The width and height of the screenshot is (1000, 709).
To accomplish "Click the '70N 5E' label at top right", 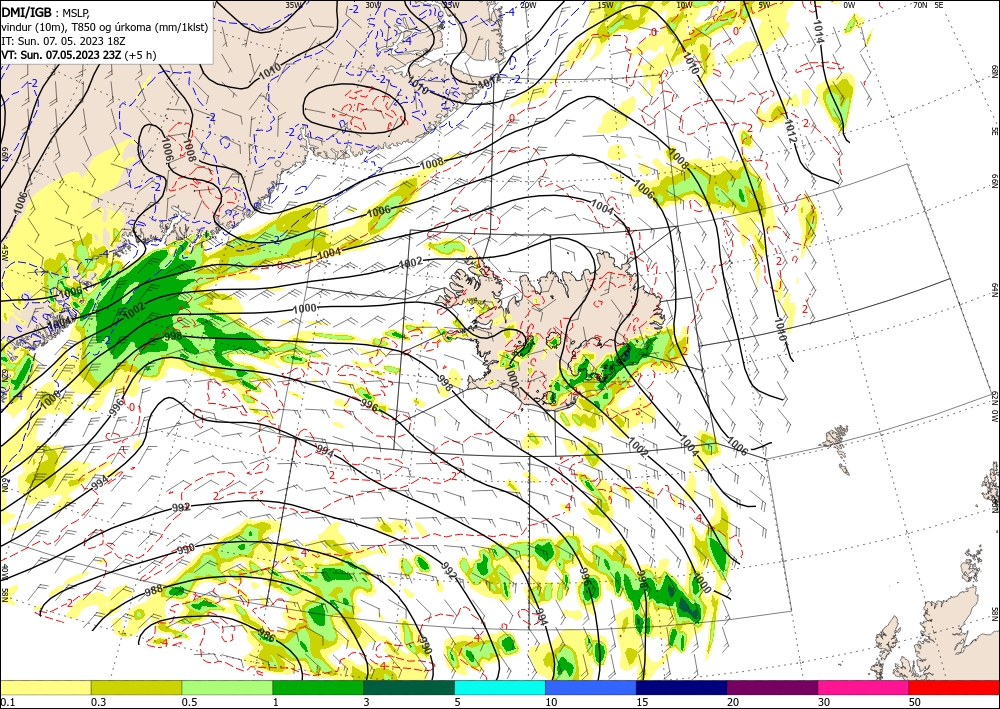I will click(x=928, y=5).
